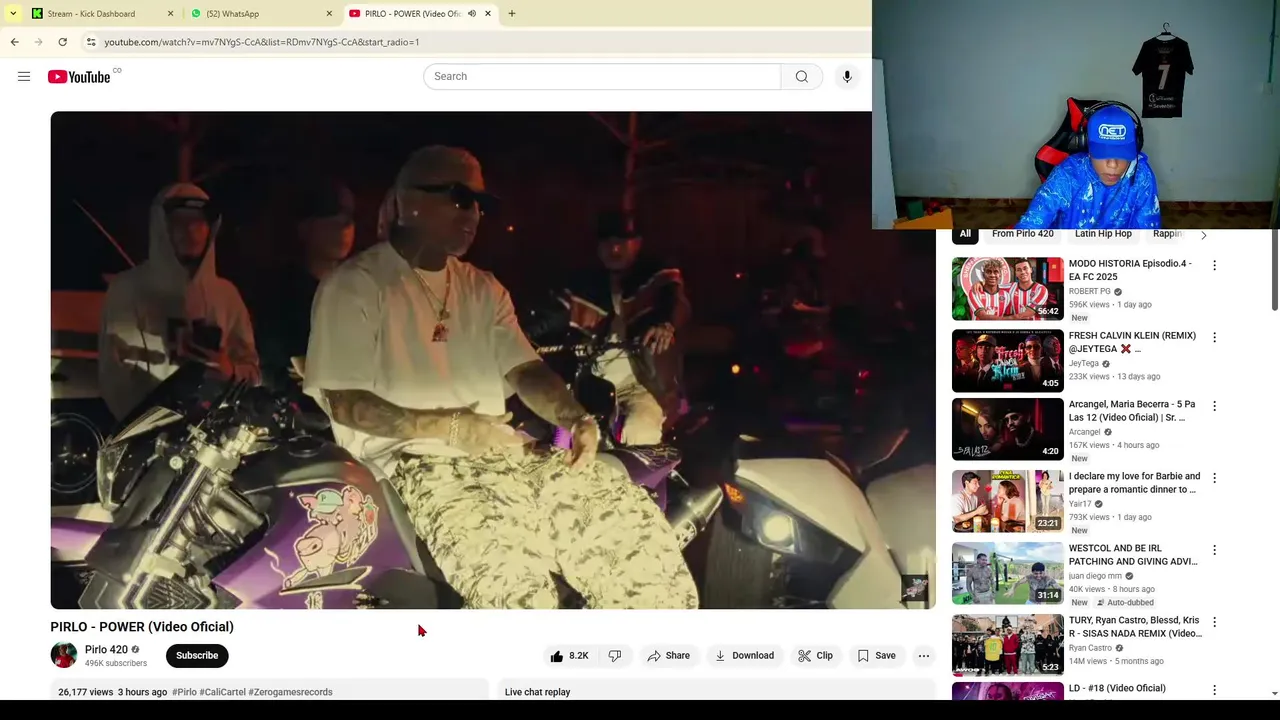Open Pirlo 420 channel avatar
This screenshot has width=1280, height=720.
pyautogui.click(x=64, y=656)
